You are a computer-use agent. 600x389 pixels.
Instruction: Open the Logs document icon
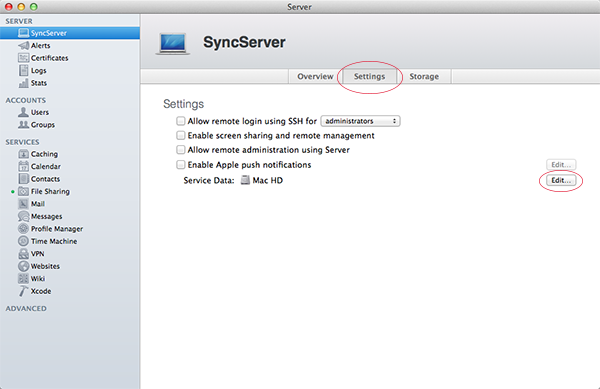[23, 70]
